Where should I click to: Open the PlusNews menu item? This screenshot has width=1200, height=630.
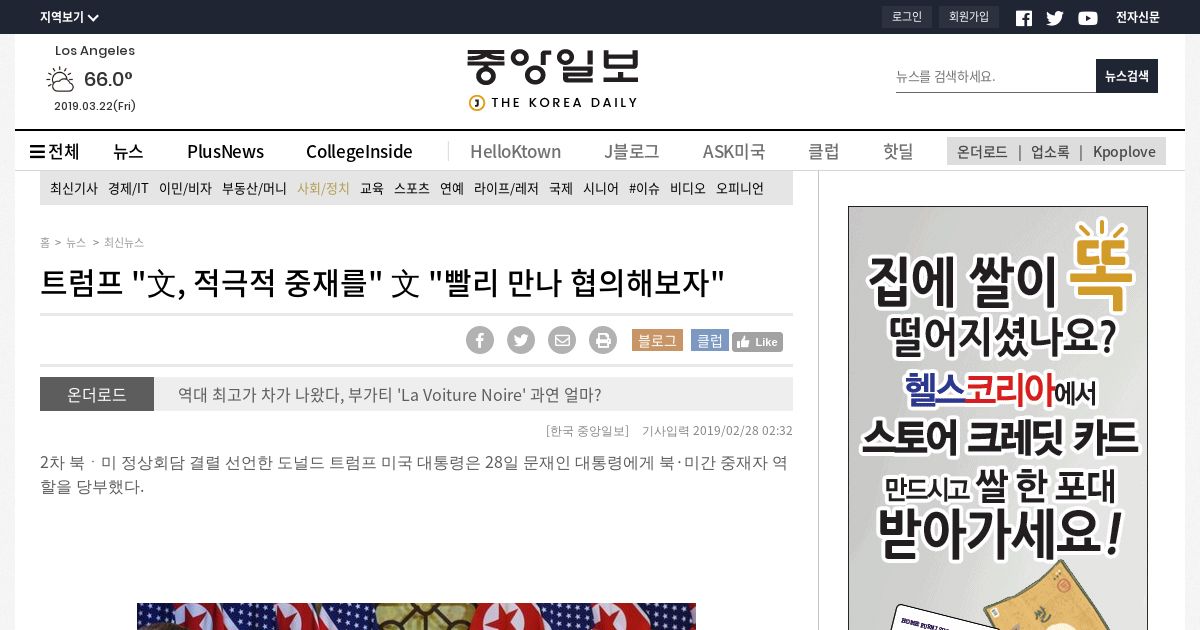226,151
